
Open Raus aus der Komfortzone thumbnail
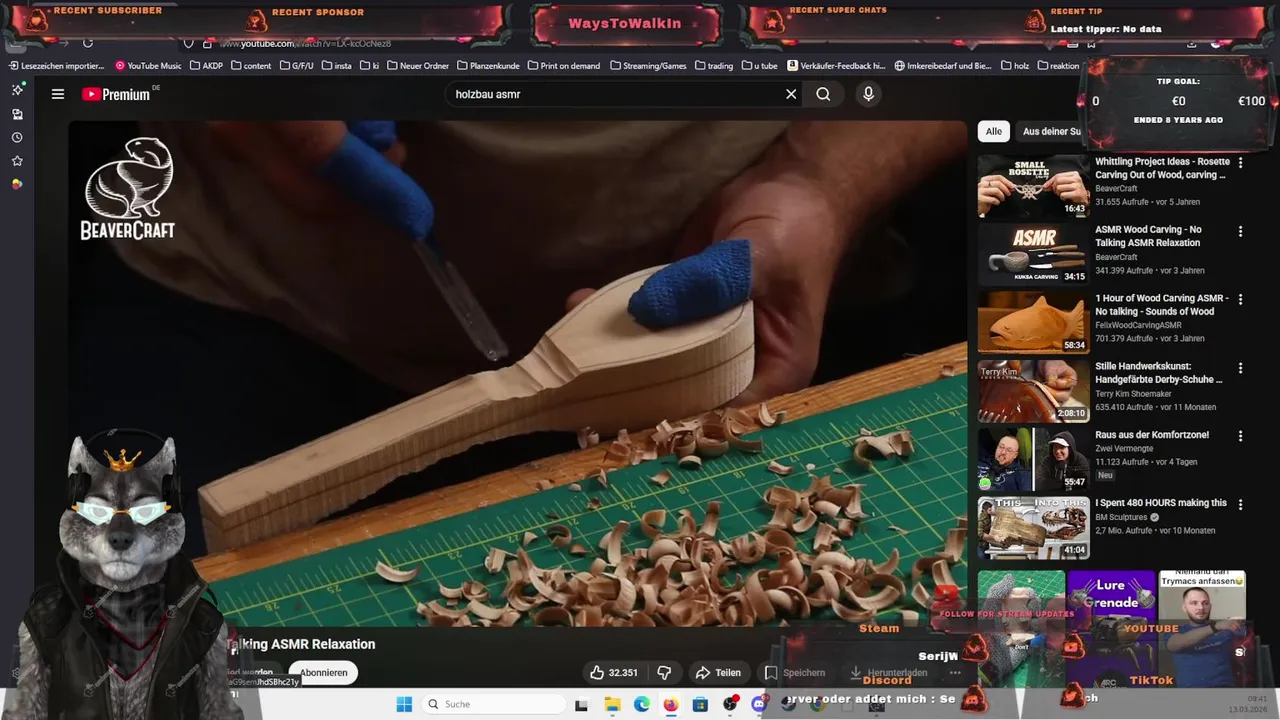tap(1033, 459)
